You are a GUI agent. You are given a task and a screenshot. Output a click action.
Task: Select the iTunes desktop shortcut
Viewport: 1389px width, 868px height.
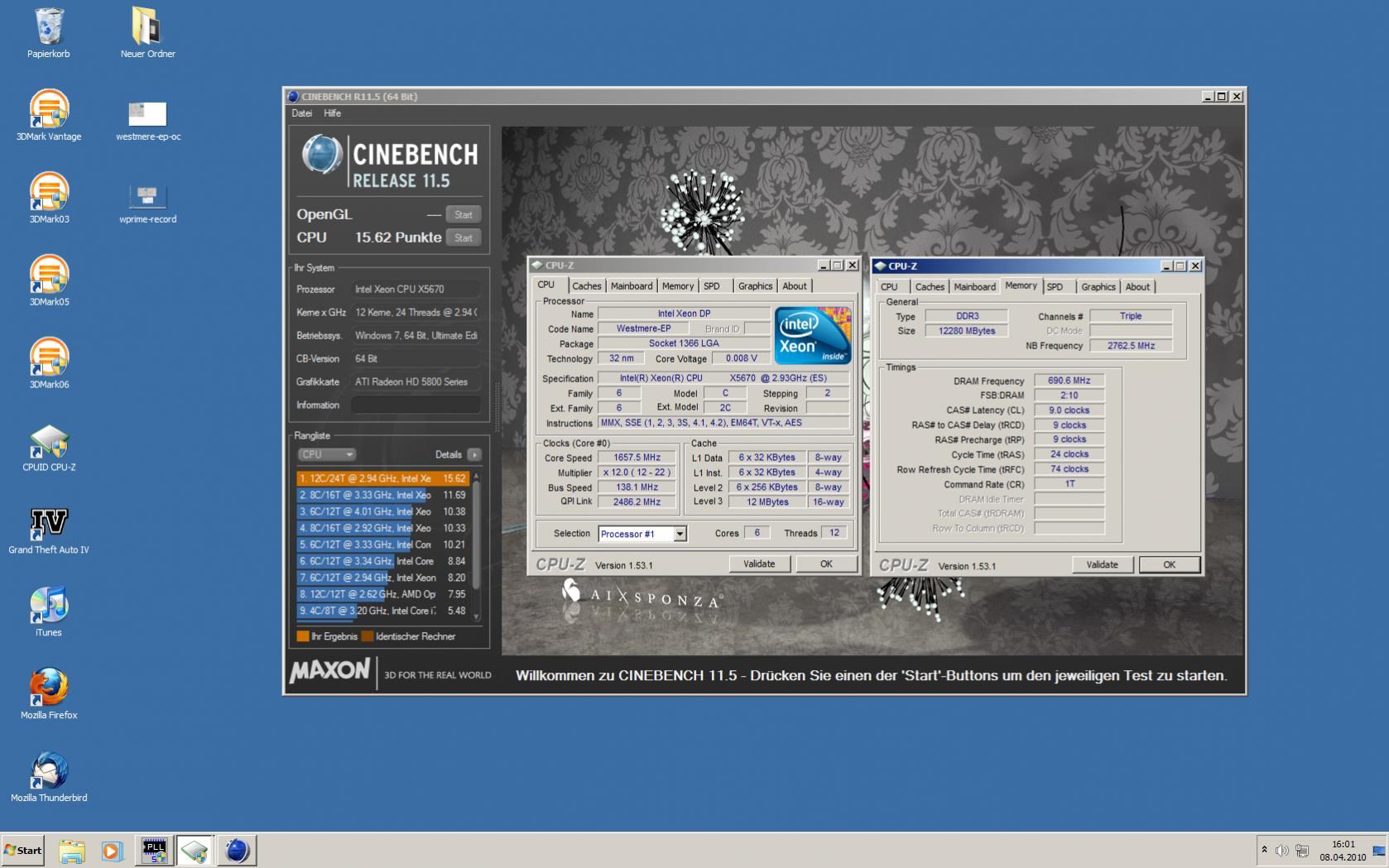coord(49,612)
